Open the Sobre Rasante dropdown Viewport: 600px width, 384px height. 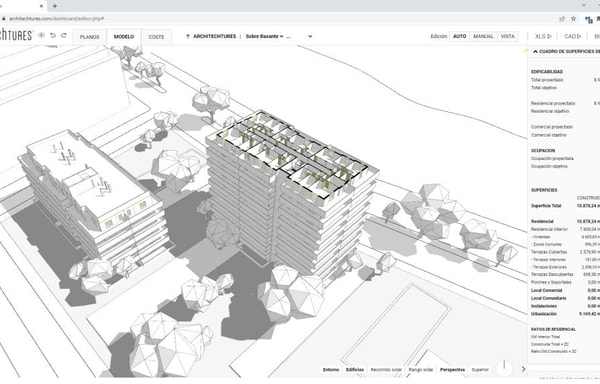click(264, 36)
